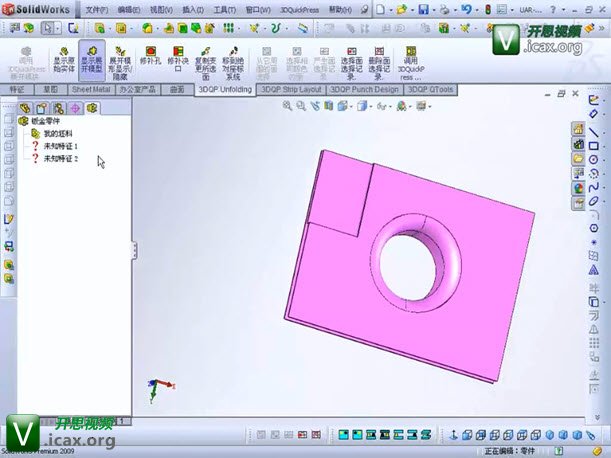Image resolution: width=611 pixels, height=458 pixels.
Task: Click the New document icon
Action: click(x=380, y=9)
